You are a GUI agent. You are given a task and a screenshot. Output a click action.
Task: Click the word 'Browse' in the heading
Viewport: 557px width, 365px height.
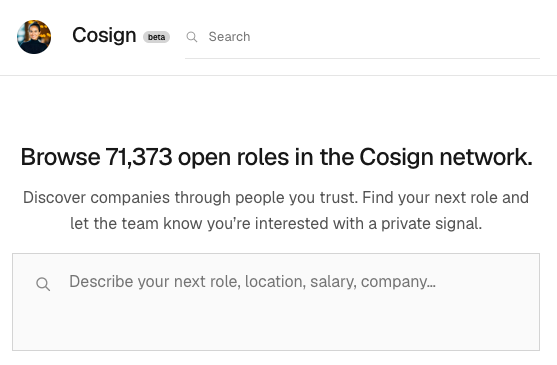click(x=60, y=157)
